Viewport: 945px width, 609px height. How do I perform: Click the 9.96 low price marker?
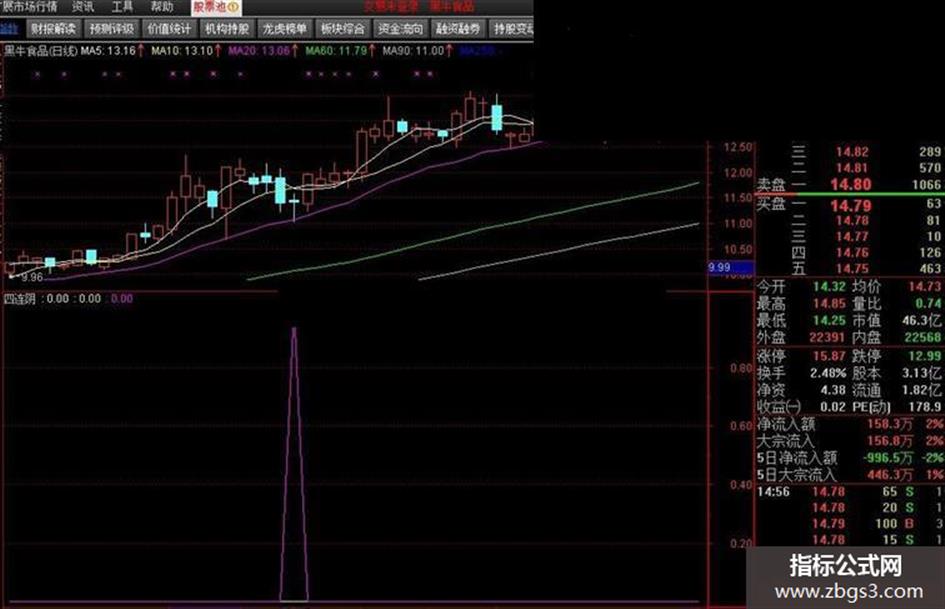32,277
